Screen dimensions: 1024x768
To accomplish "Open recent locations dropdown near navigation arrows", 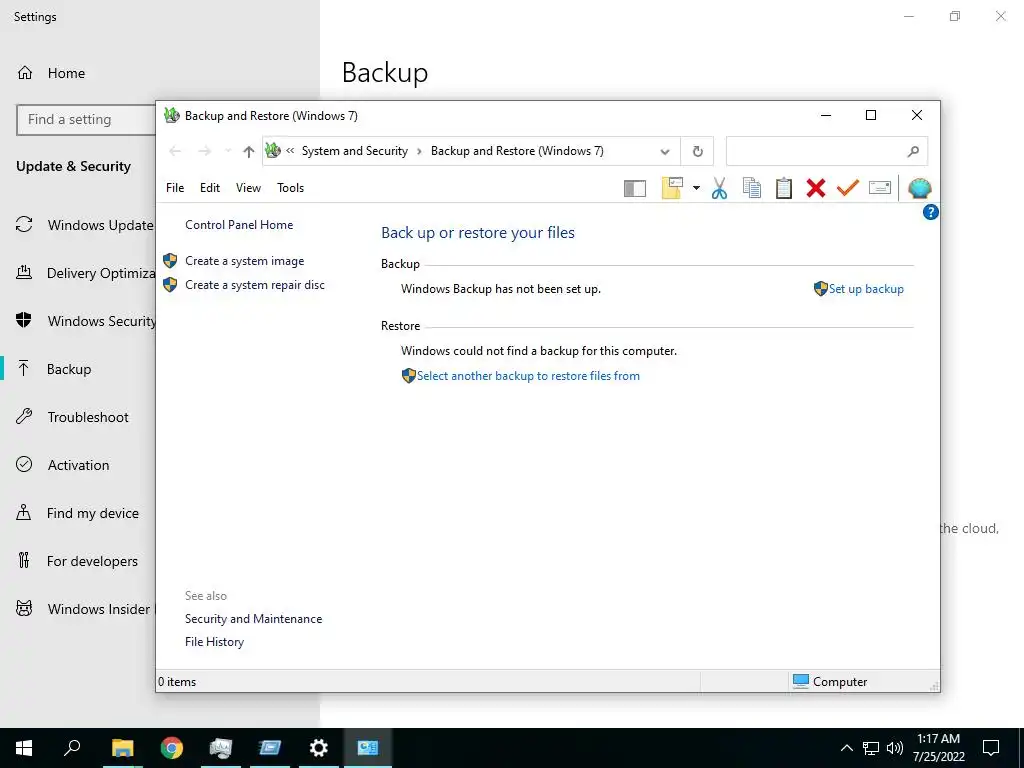I will (x=228, y=152).
